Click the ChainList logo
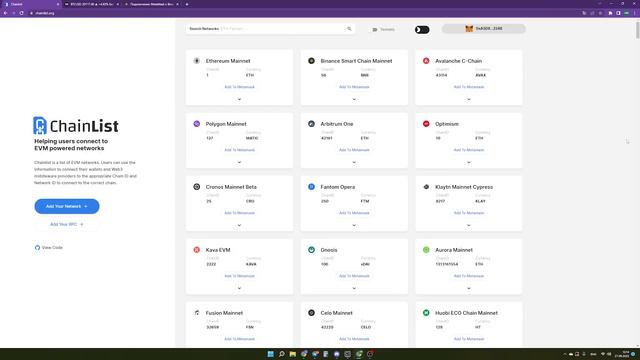Viewport: 640px width, 360px height. point(76,126)
